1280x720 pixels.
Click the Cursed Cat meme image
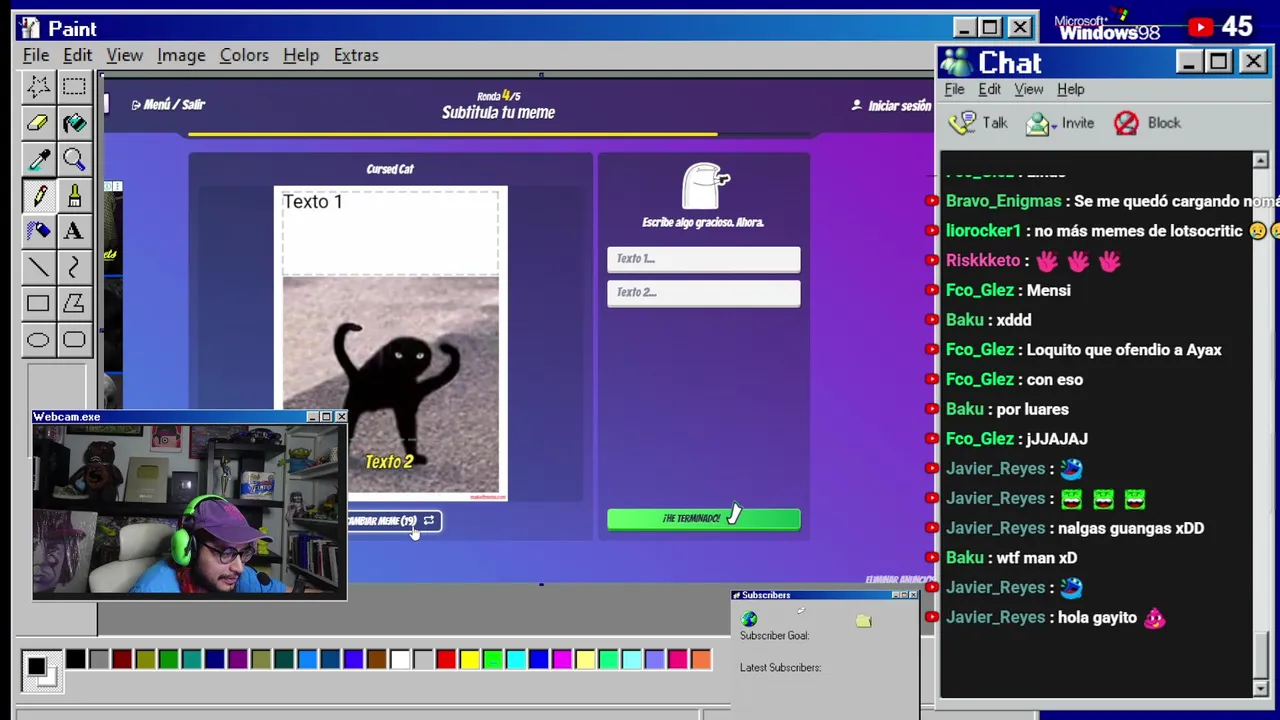tap(390, 343)
